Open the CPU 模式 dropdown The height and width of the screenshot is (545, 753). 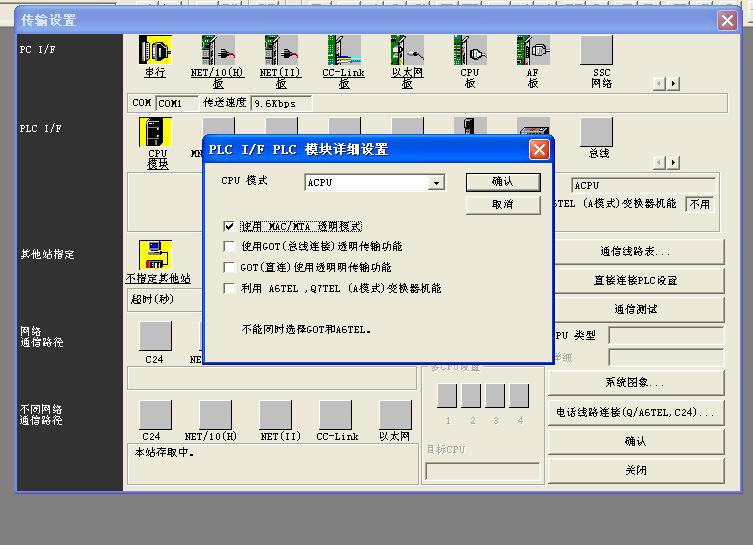[x=436, y=183]
